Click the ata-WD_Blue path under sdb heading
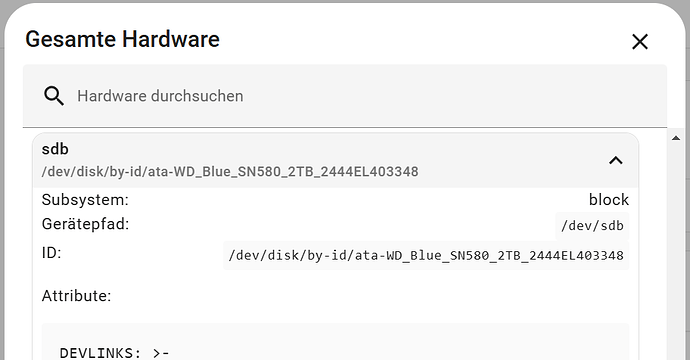 pos(230,171)
